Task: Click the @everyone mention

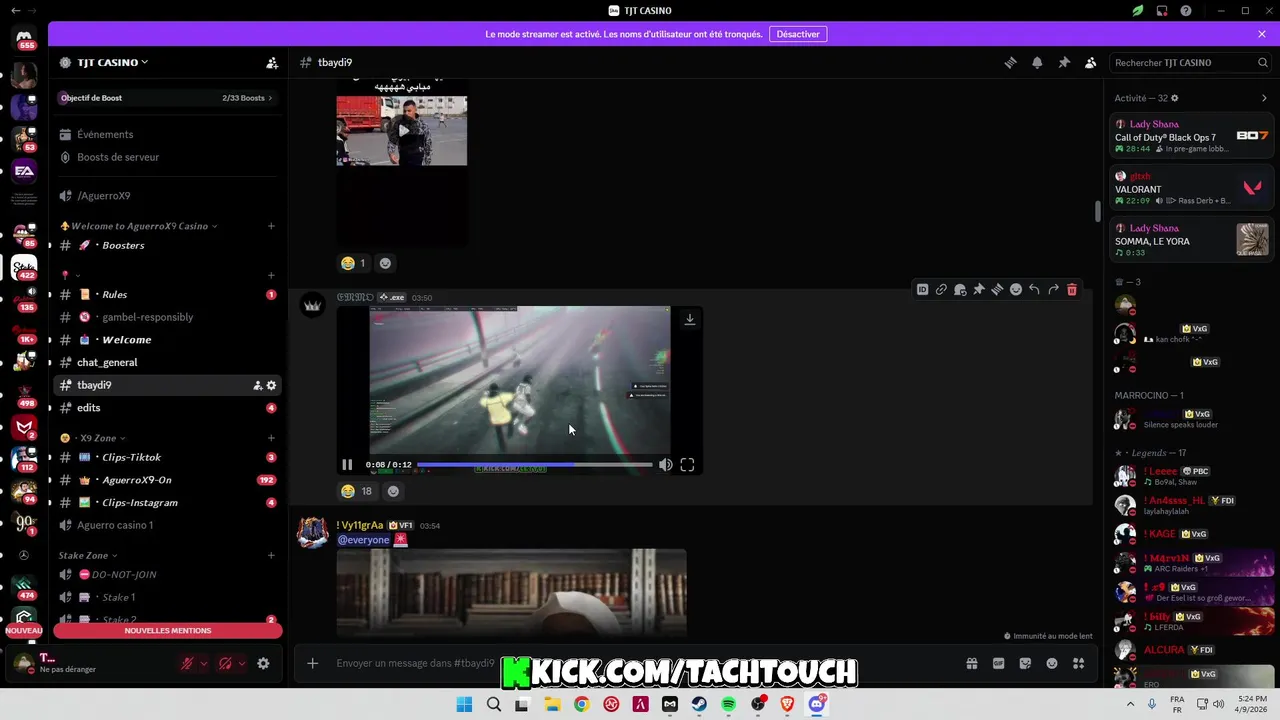Action: pos(363,540)
